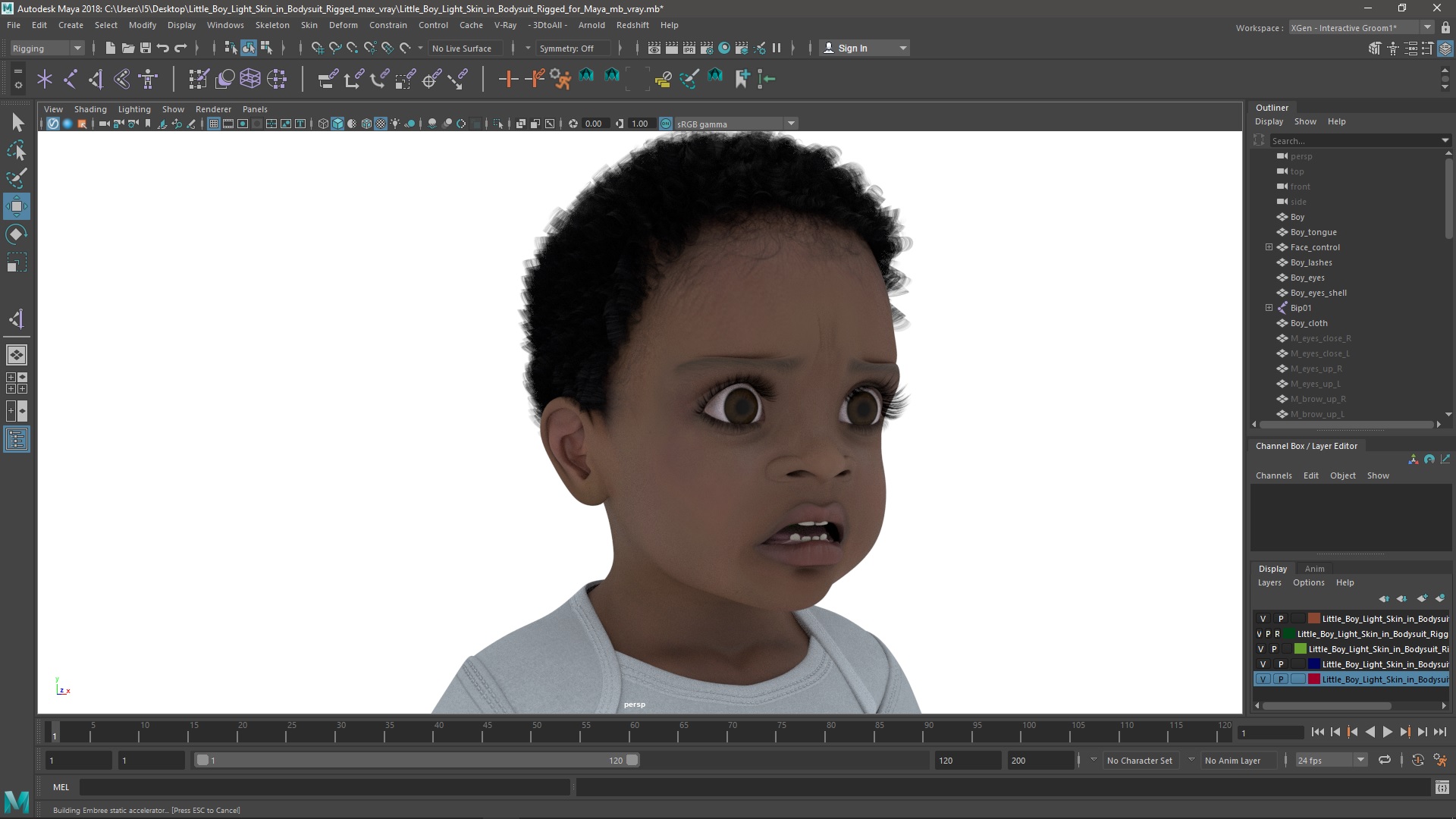Toggle visibility V of selected red layer

pyautogui.click(x=1263, y=679)
